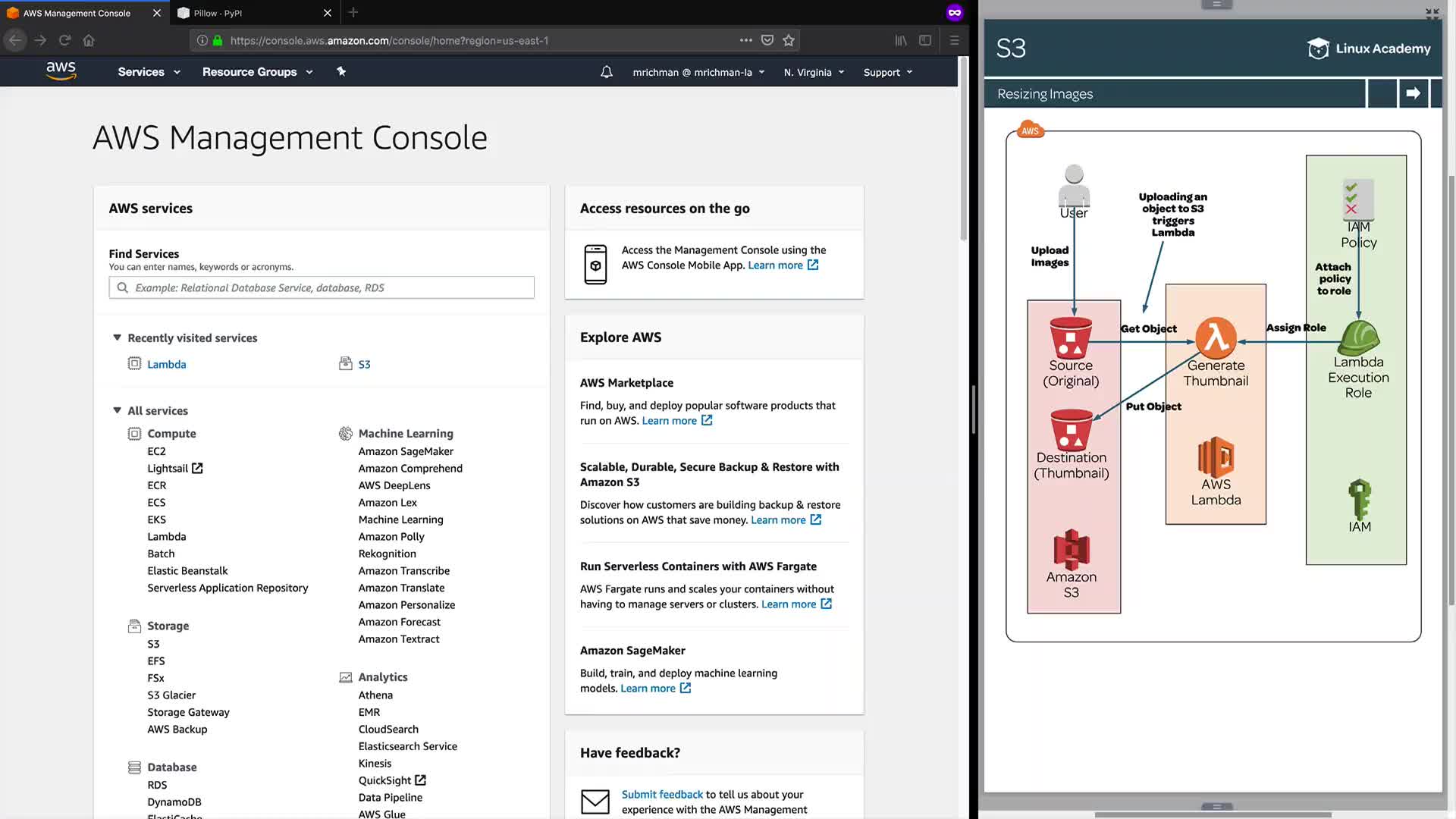The image size is (1456, 819).
Task: Open Firefox hamburger menu icon
Action: click(954, 40)
